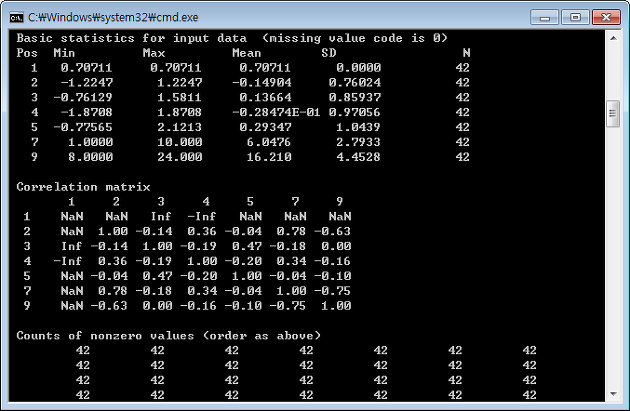Close the cmd.exe console window
The image size is (630, 411).
click(x=606, y=18)
